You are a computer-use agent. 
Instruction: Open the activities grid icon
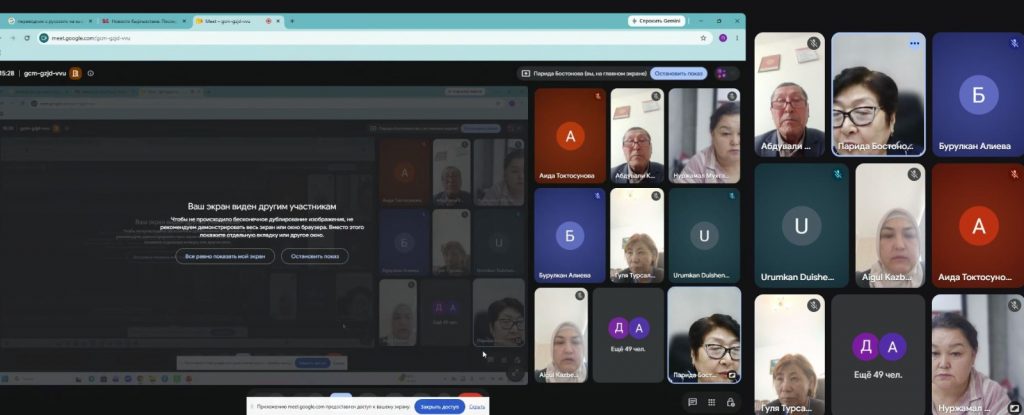(x=712, y=402)
